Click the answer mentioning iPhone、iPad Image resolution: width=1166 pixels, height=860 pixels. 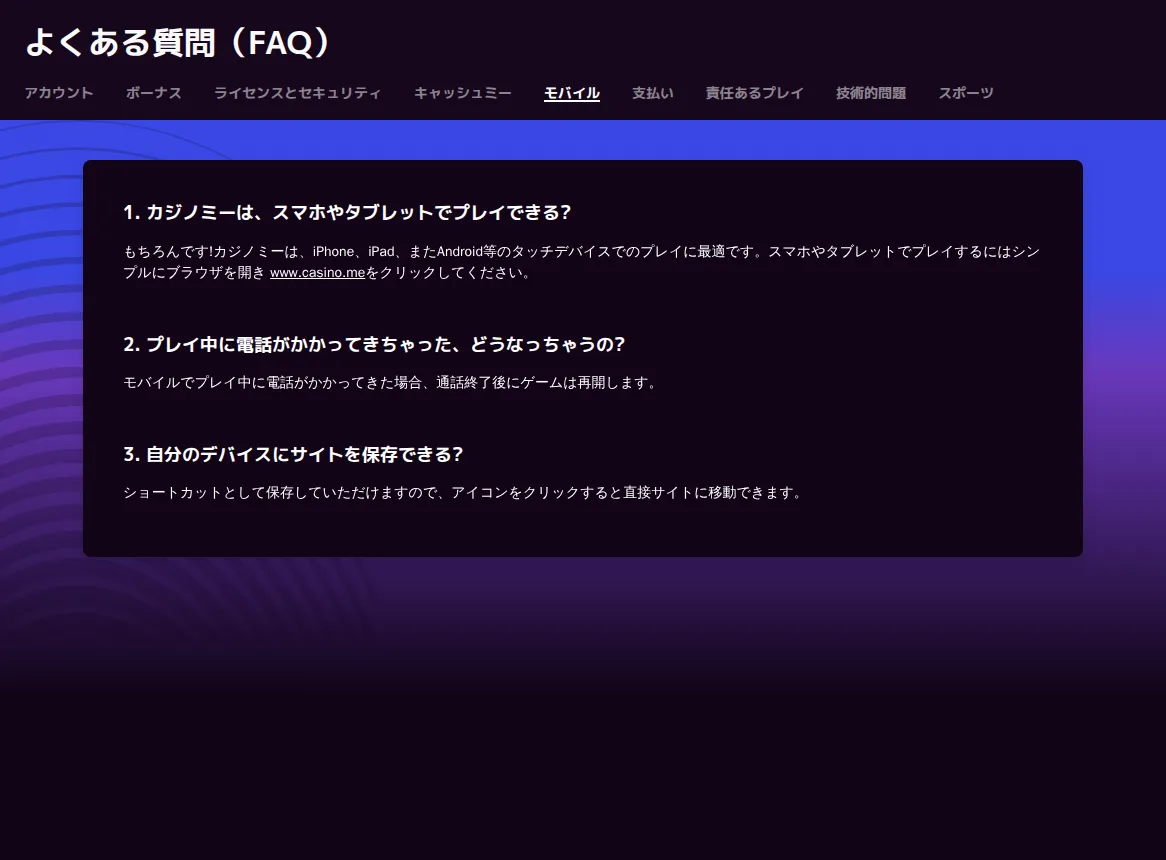click(x=582, y=262)
